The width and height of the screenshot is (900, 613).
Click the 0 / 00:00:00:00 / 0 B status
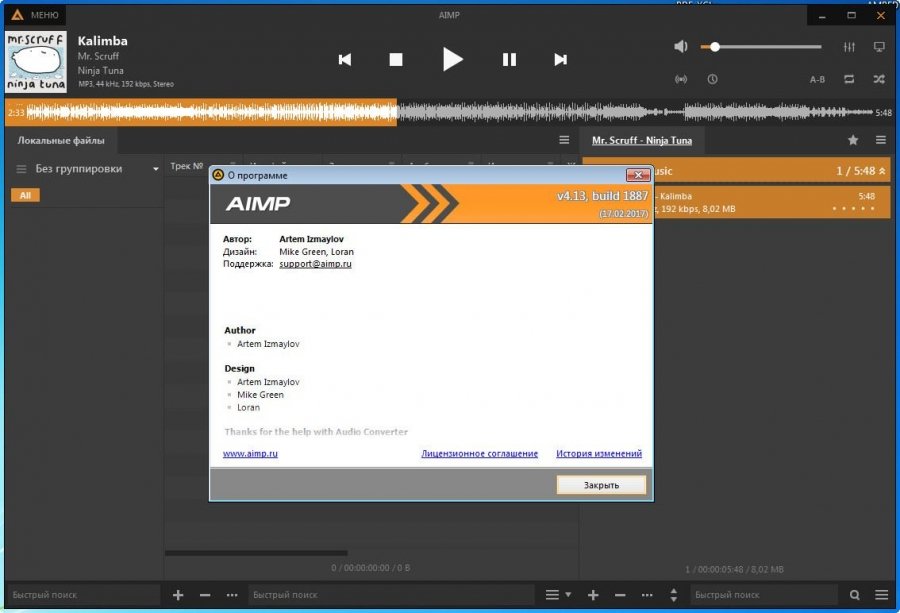click(371, 568)
